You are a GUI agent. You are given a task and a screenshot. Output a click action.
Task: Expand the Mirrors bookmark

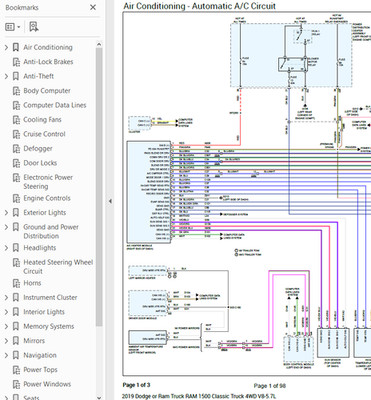click(6, 341)
